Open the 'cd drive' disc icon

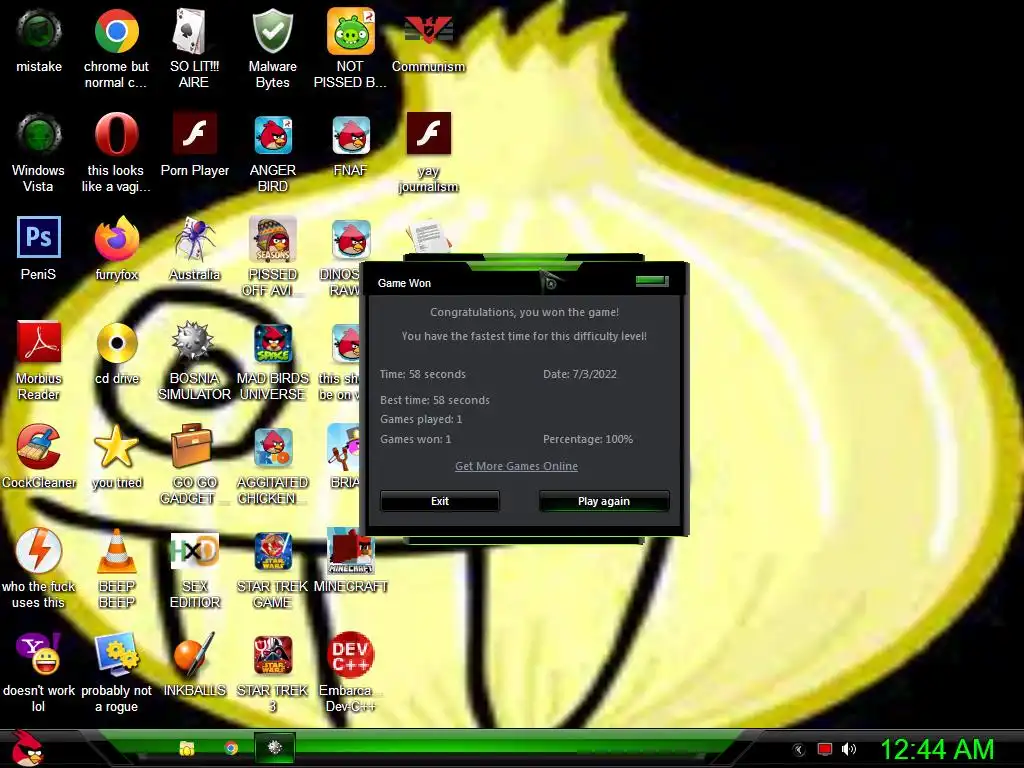pyautogui.click(x=116, y=342)
